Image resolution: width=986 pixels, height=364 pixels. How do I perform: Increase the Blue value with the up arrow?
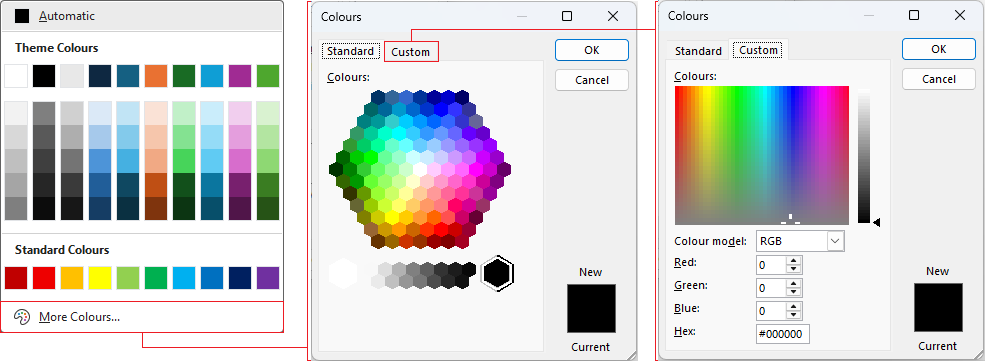(794, 307)
